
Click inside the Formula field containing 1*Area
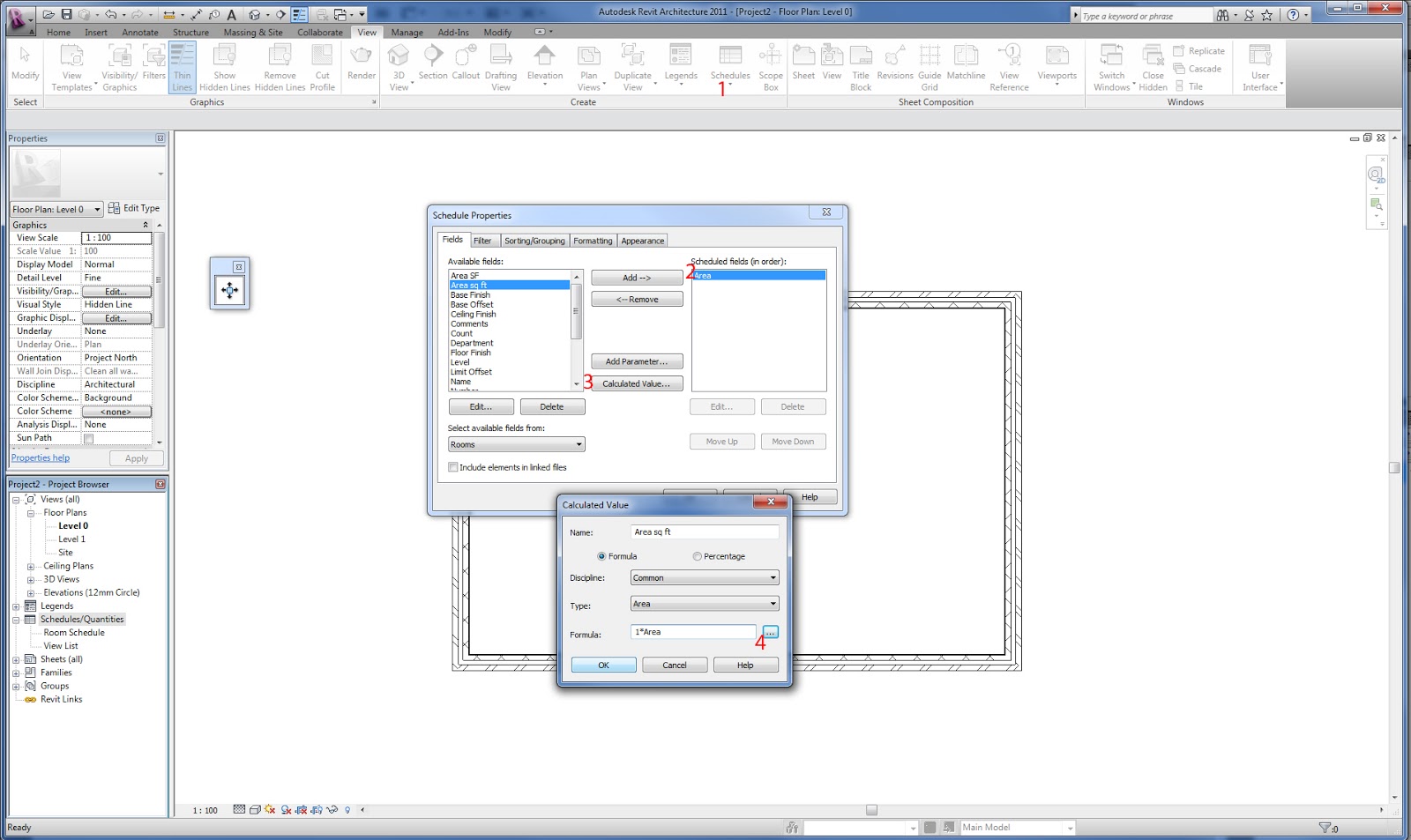[692, 631]
